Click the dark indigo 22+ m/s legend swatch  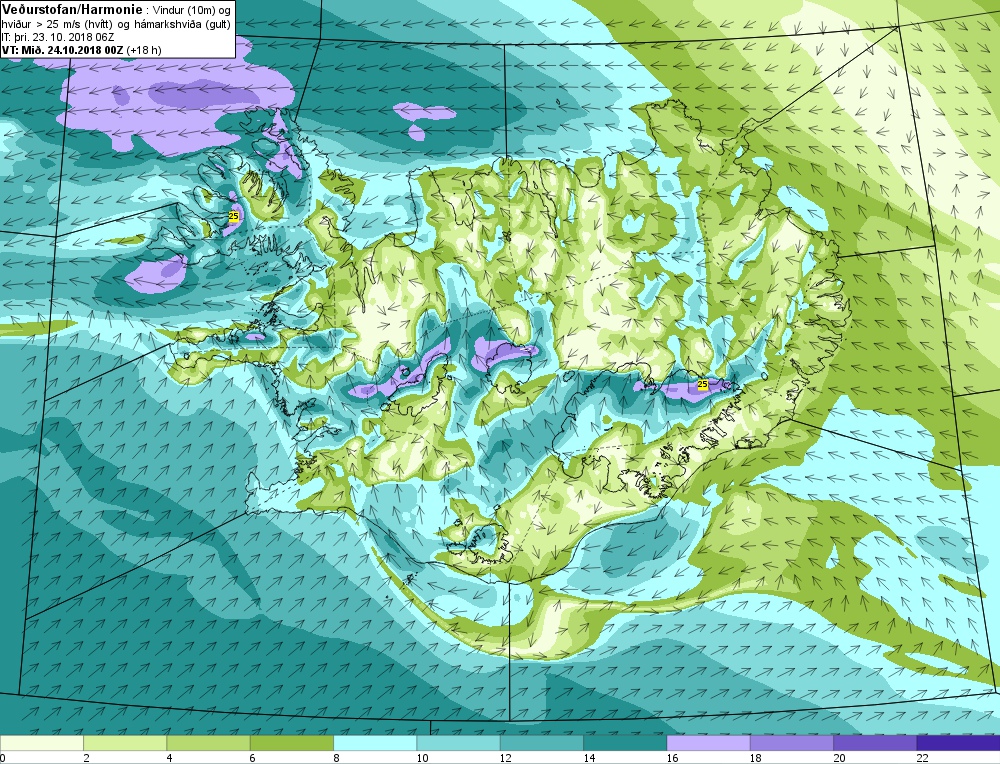(958, 742)
